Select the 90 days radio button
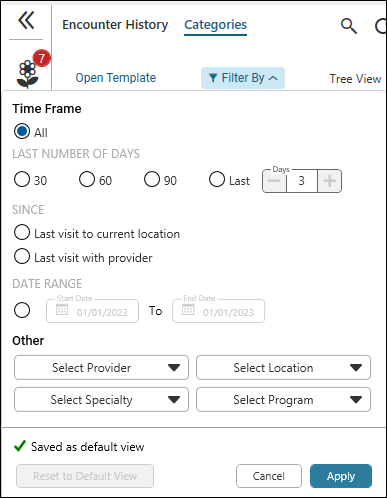The height and width of the screenshot is (498, 387). pos(152,179)
